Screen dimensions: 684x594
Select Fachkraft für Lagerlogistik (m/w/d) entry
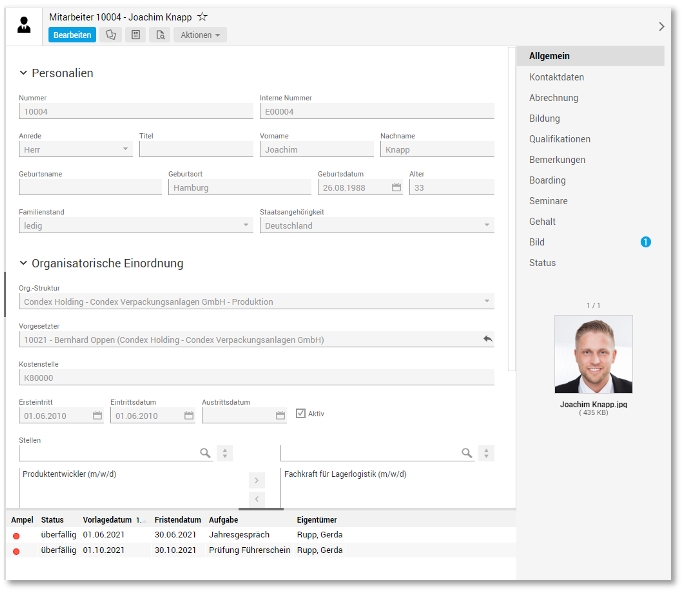pos(345,474)
